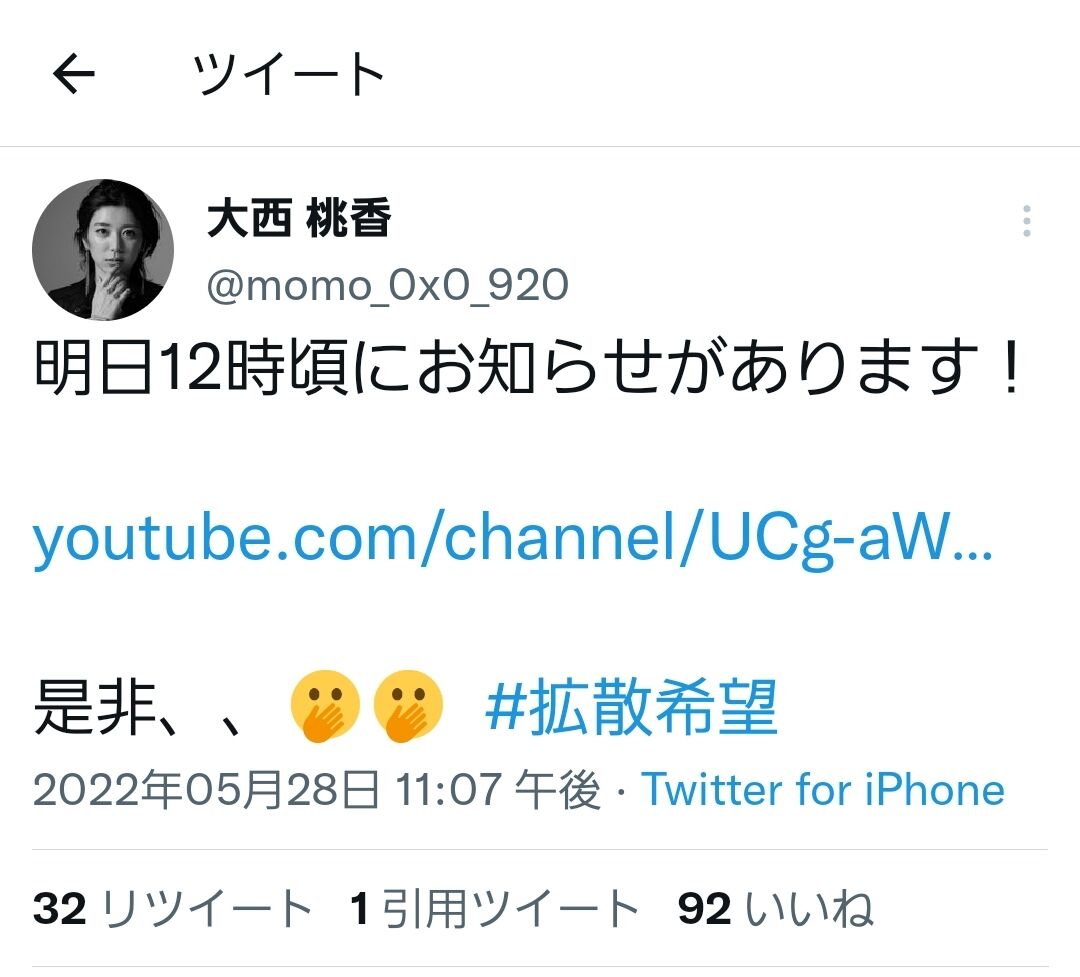Click the first hand-over-mouth emoji
Viewport: 1080px width, 977px height.
325,706
